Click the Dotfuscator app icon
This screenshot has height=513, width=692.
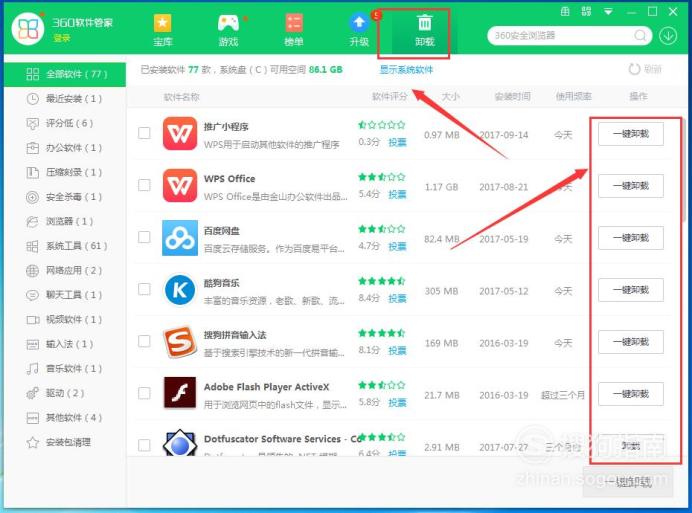coord(180,442)
